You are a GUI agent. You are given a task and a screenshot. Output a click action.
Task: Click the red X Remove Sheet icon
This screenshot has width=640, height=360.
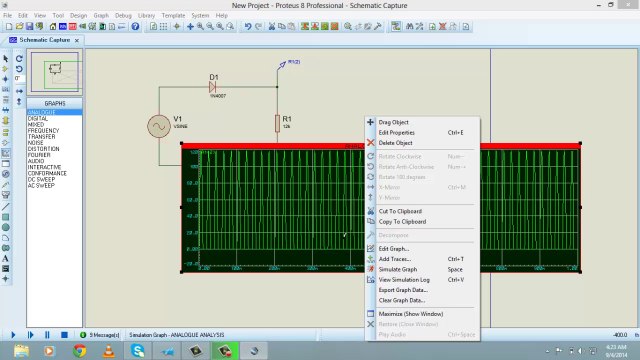point(442,27)
